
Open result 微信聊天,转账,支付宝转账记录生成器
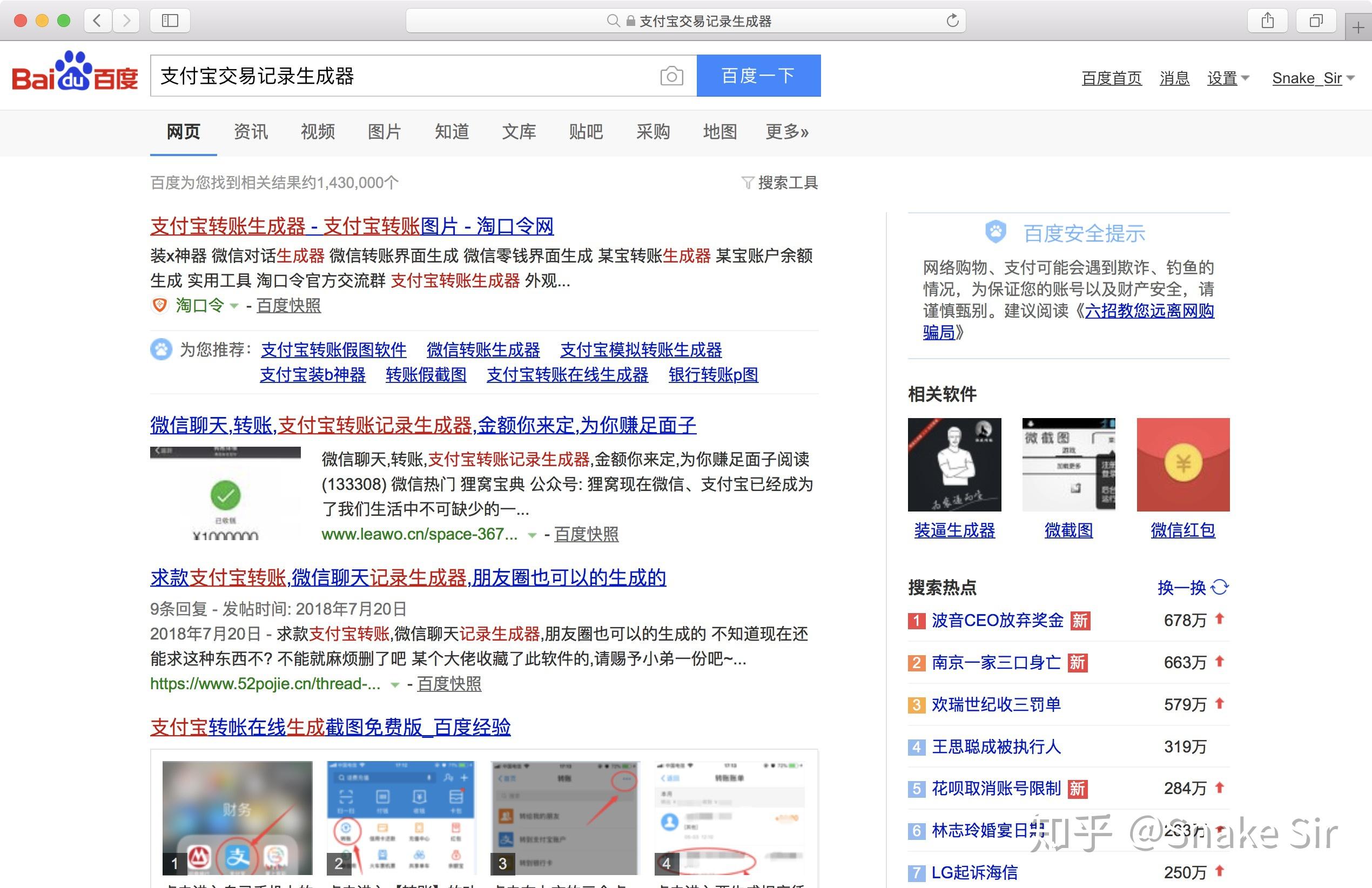[x=423, y=425]
